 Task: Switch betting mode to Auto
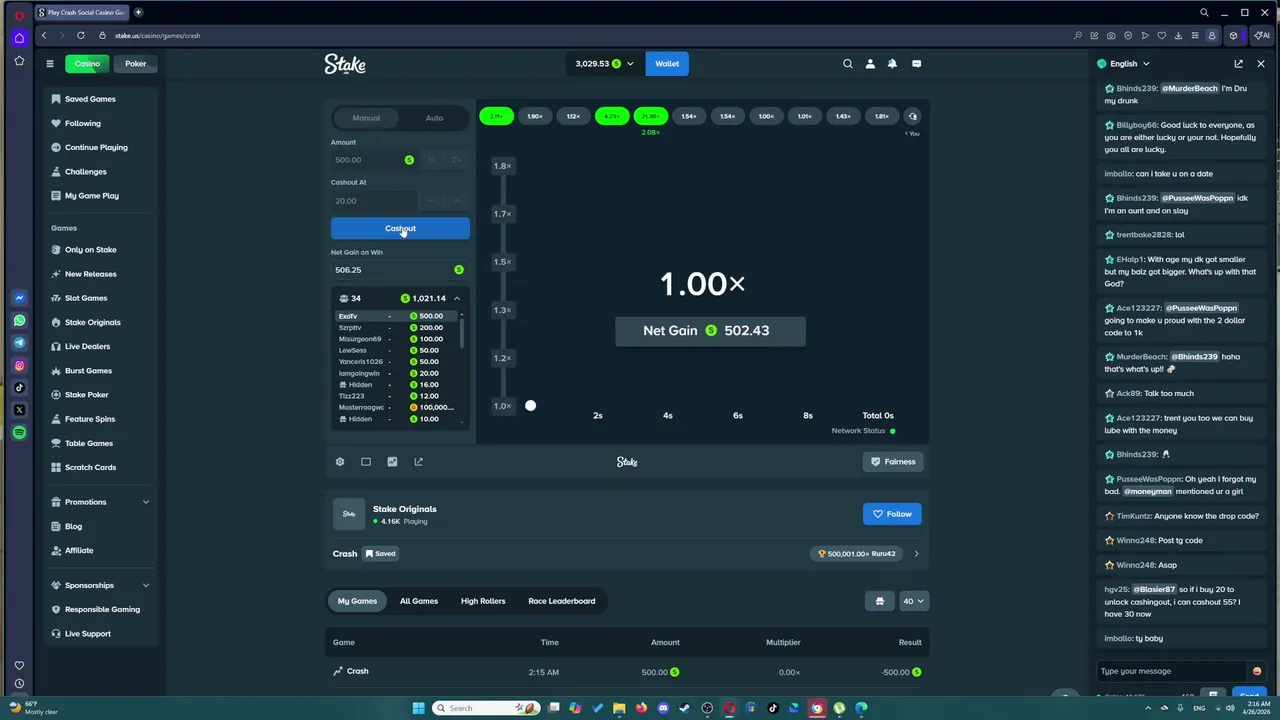[434, 118]
